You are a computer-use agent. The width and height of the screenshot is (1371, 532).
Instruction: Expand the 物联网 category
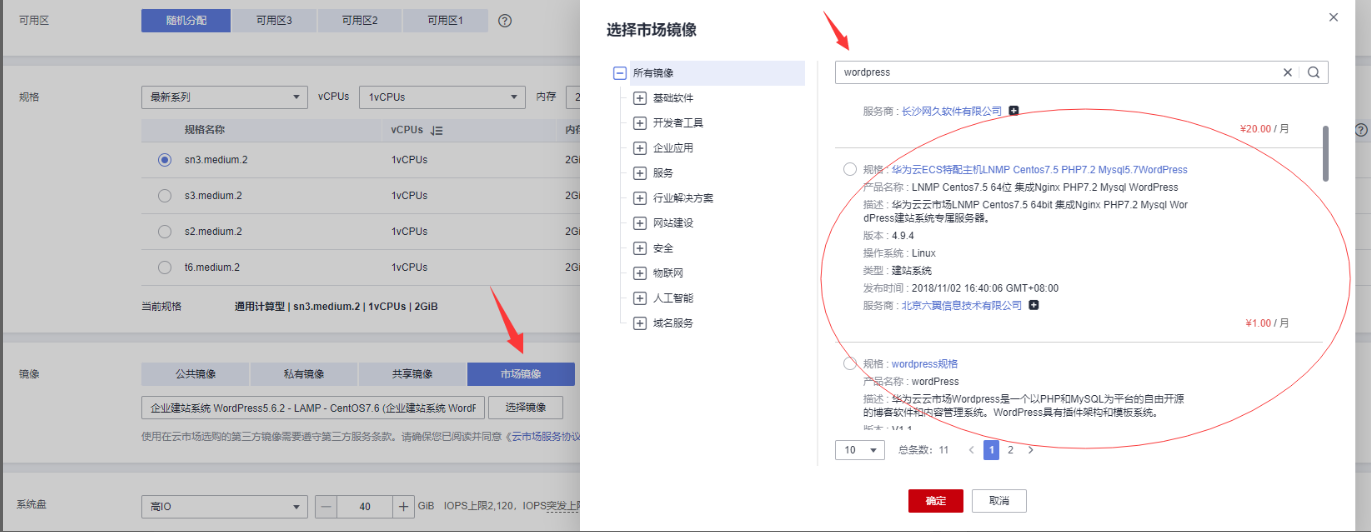point(640,273)
